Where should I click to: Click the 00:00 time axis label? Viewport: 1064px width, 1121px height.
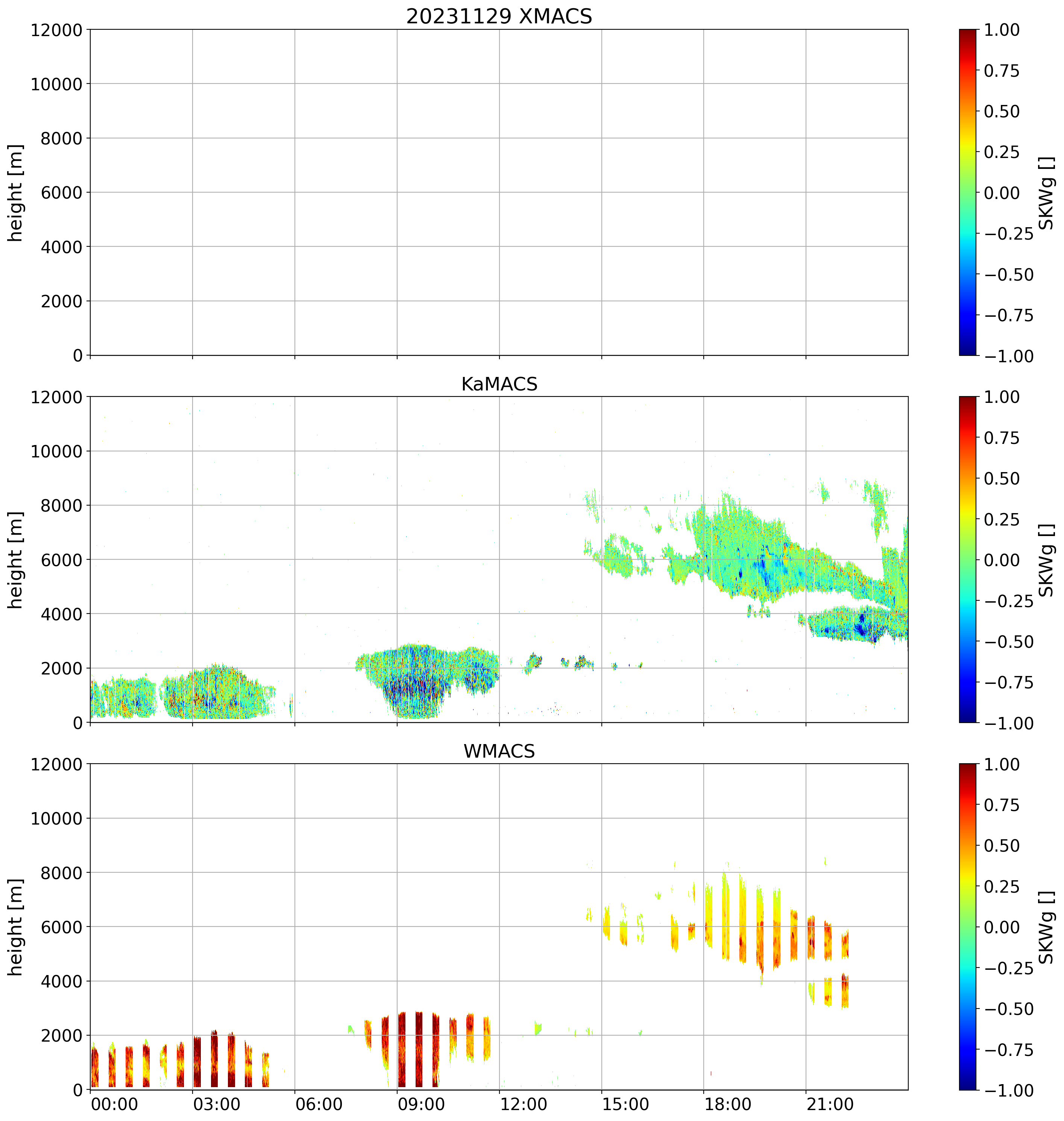point(114,1104)
